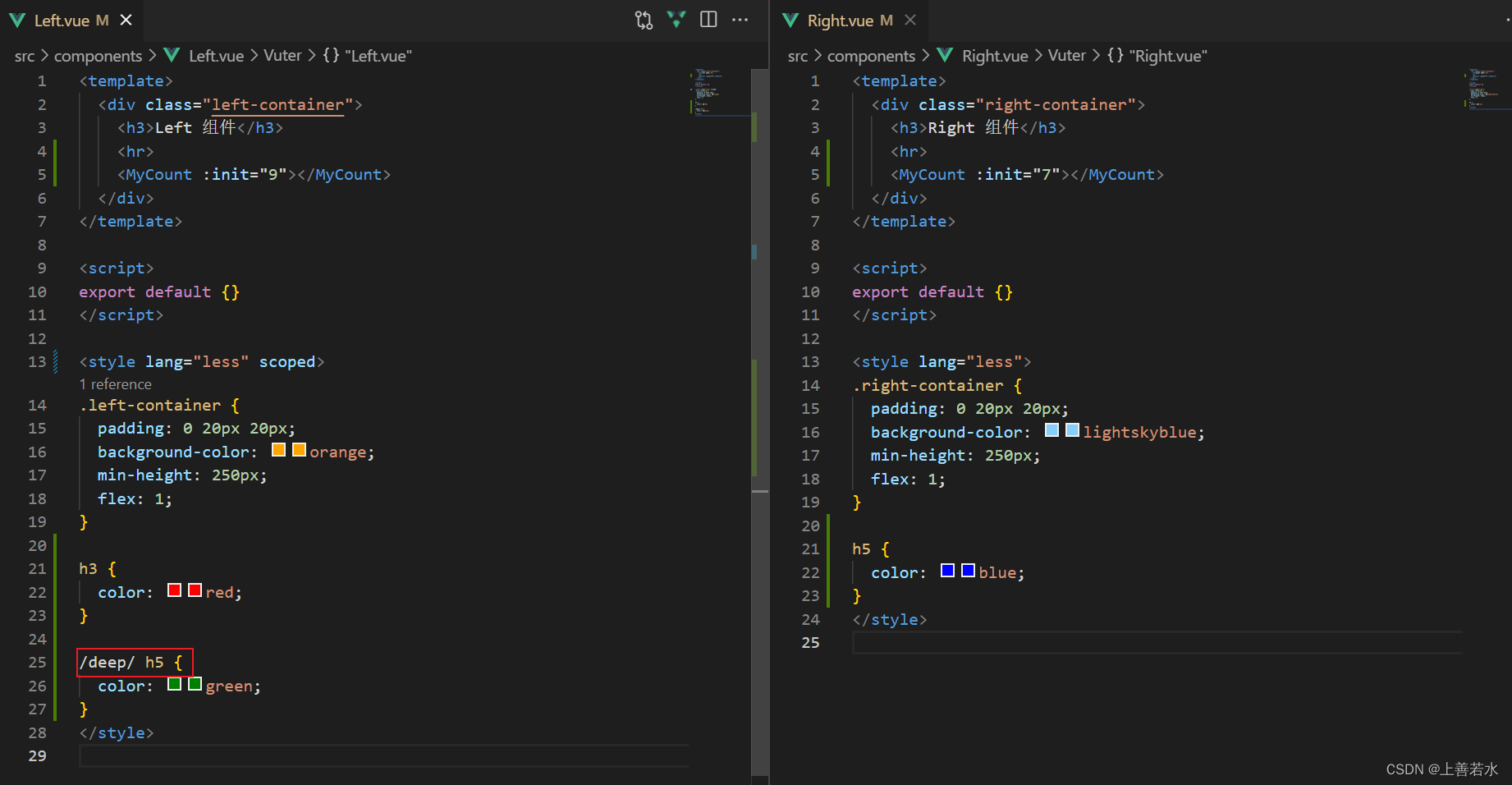
Task: Open the first red color swatch
Action: [x=174, y=590]
